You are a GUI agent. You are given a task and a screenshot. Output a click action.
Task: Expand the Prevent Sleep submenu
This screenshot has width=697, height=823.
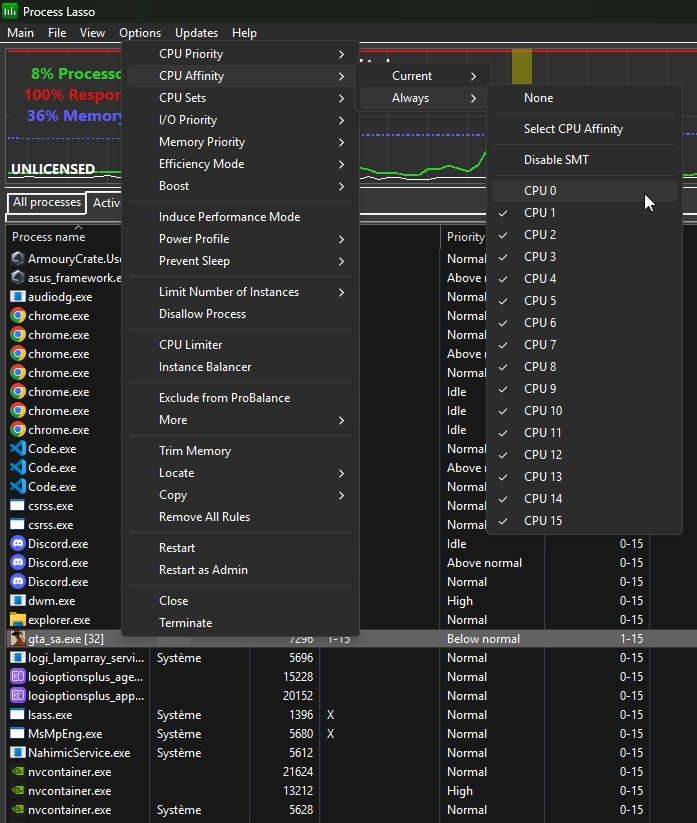240,261
